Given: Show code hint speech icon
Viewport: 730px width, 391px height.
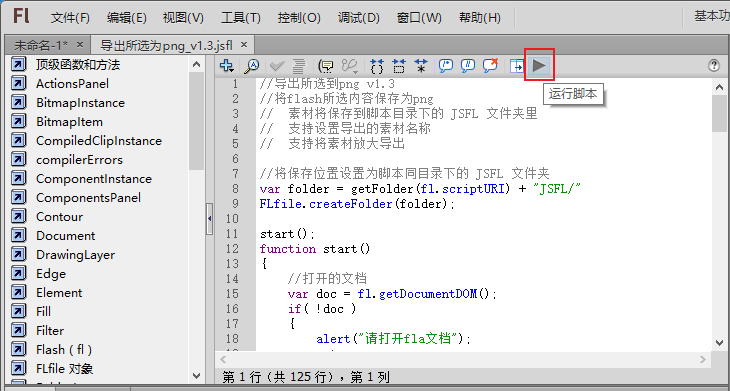Looking at the screenshot, I should coord(325,66).
